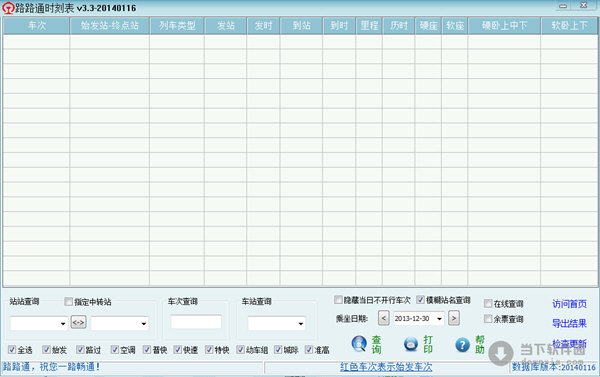
Task: Swap stations with the <-> button
Action: click(x=78, y=322)
